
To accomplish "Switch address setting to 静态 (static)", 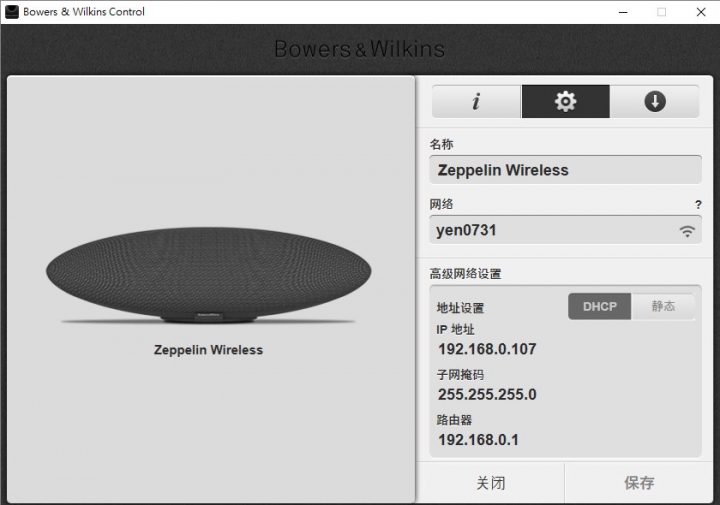I will click(663, 307).
